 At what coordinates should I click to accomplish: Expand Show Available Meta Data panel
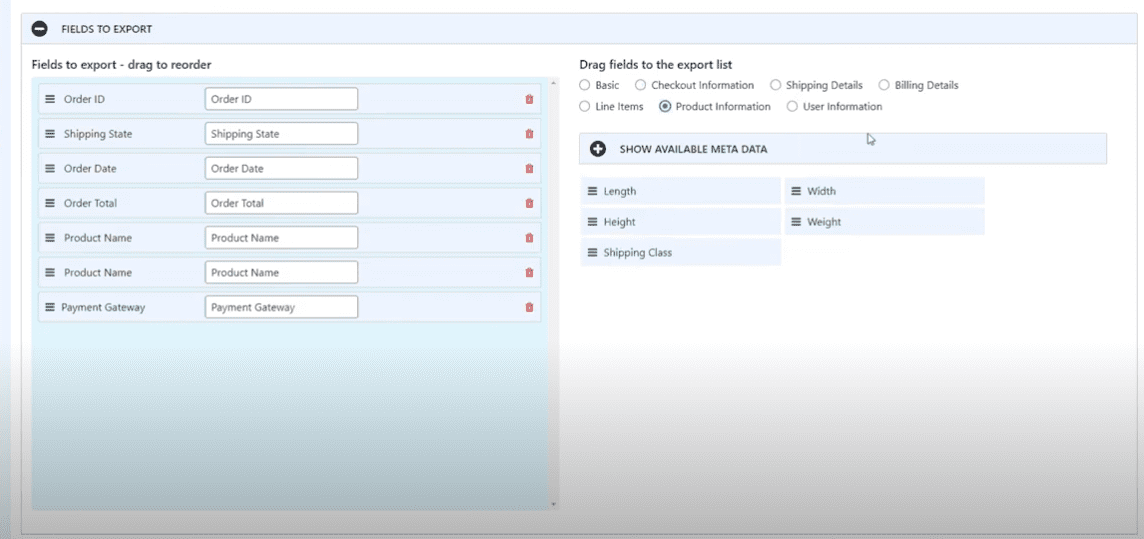pos(598,149)
